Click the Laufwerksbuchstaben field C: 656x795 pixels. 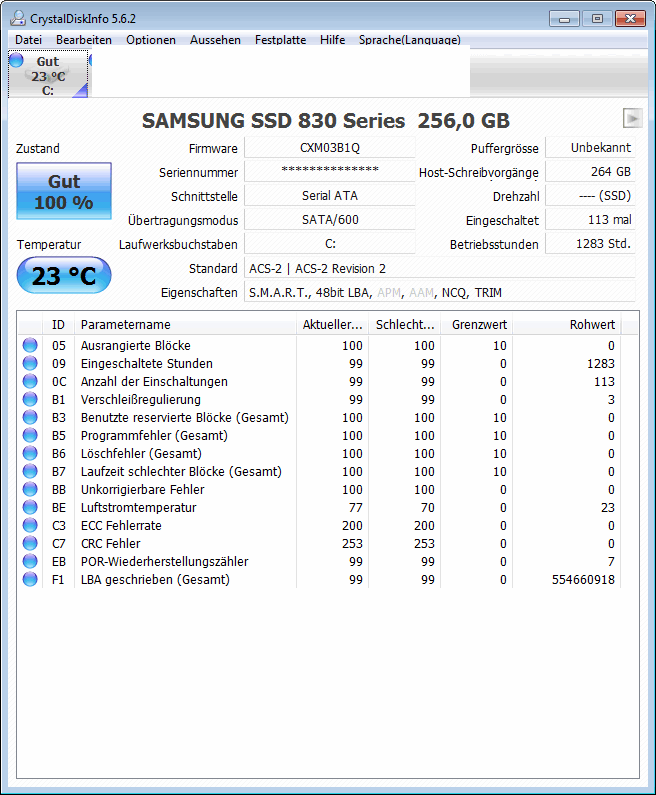pyautogui.click(x=330, y=244)
